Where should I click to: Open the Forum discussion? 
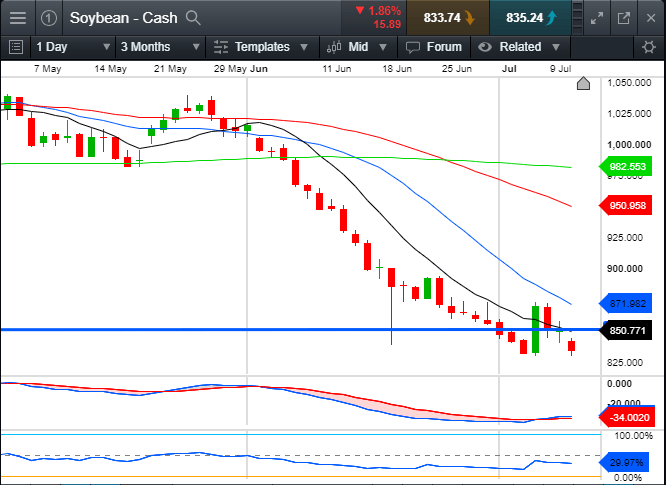click(434, 47)
